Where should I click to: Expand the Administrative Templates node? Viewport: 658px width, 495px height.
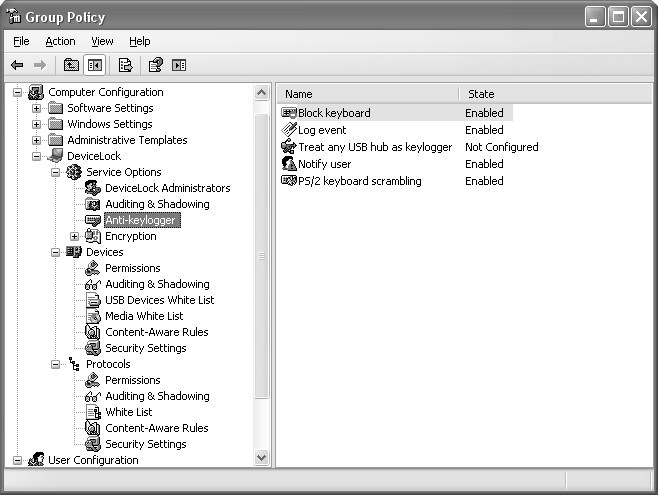point(37,140)
